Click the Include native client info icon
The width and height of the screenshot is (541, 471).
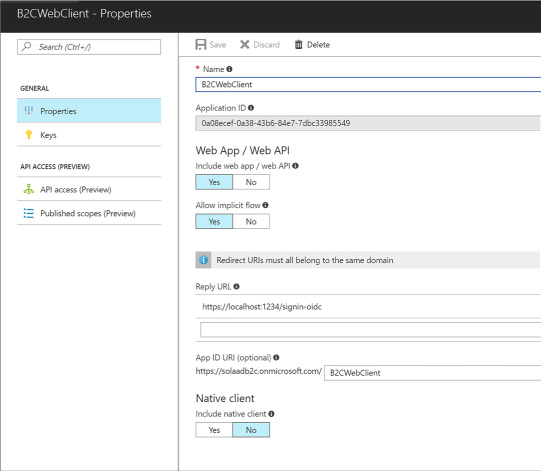point(272,414)
